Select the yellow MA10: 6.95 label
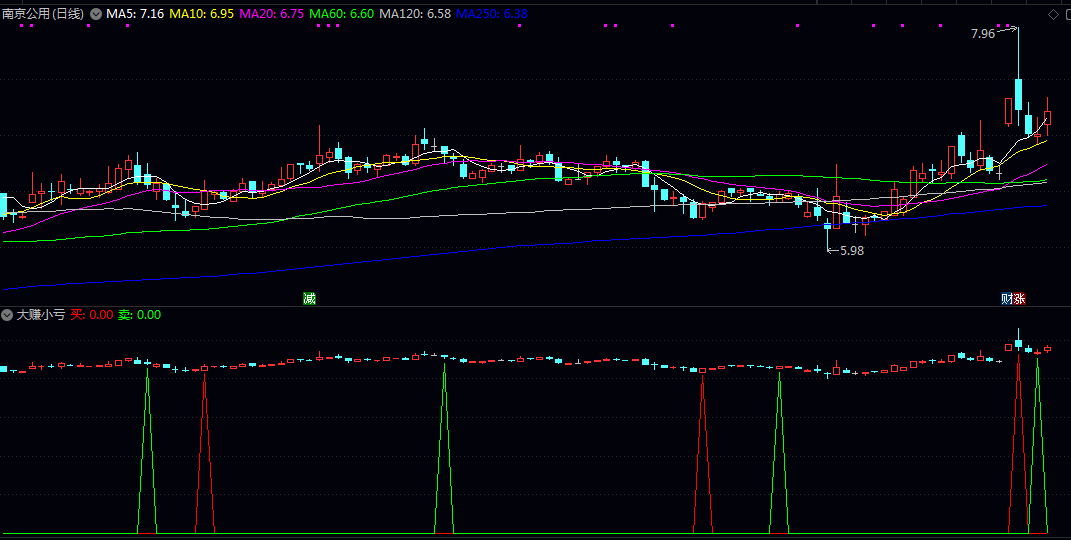 point(201,15)
